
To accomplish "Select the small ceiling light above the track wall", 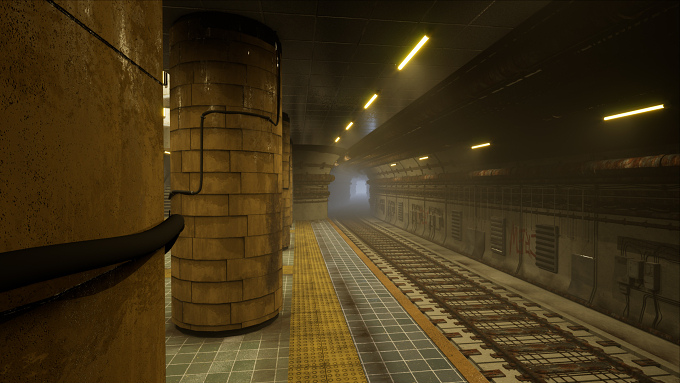I will pos(481,146).
